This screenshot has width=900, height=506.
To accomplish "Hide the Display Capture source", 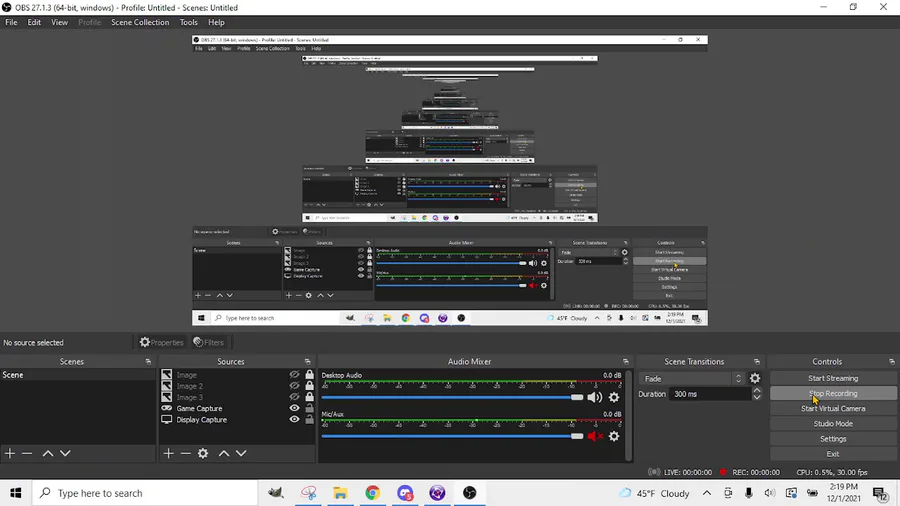I will point(294,419).
